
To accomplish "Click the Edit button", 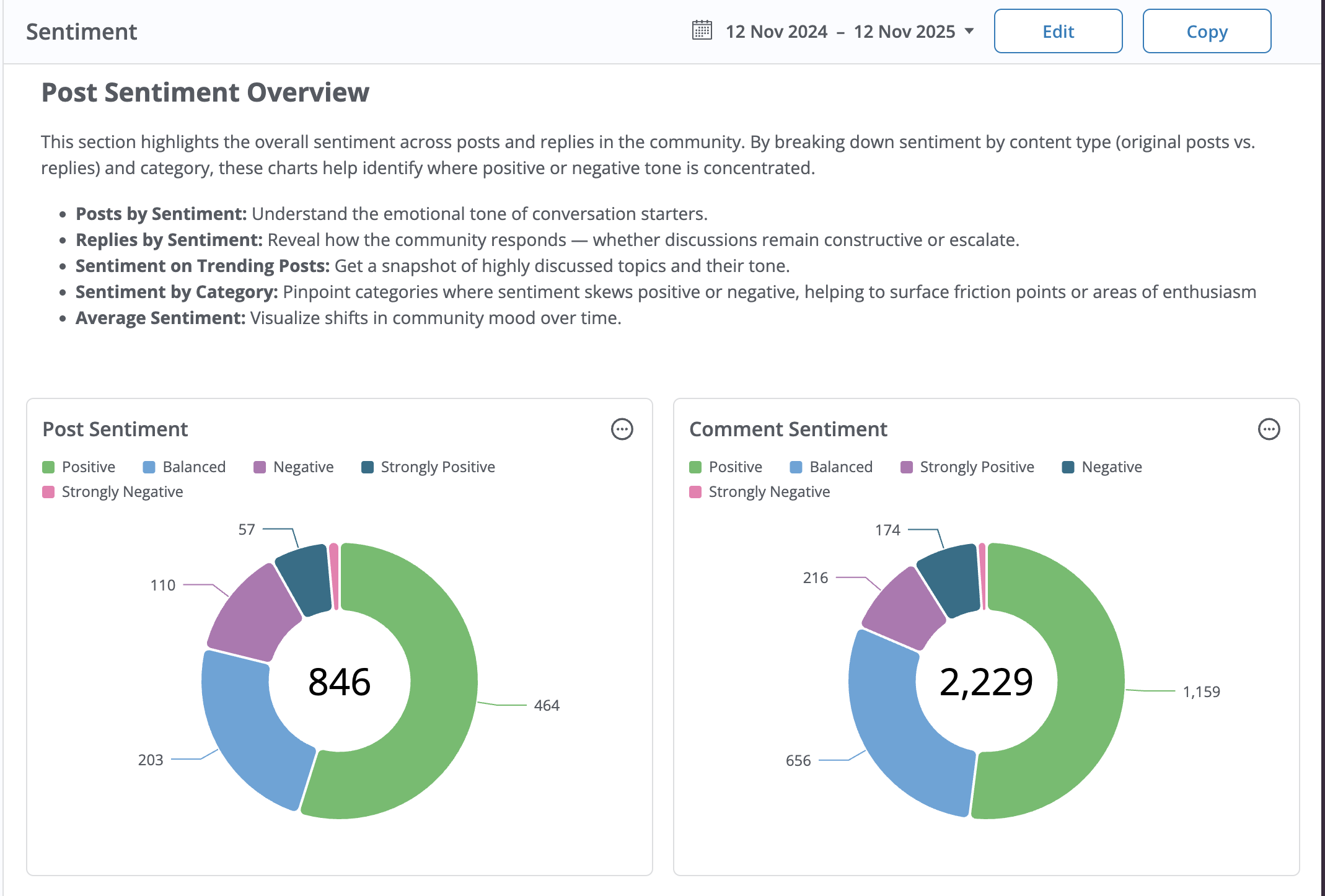I will tap(1058, 32).
